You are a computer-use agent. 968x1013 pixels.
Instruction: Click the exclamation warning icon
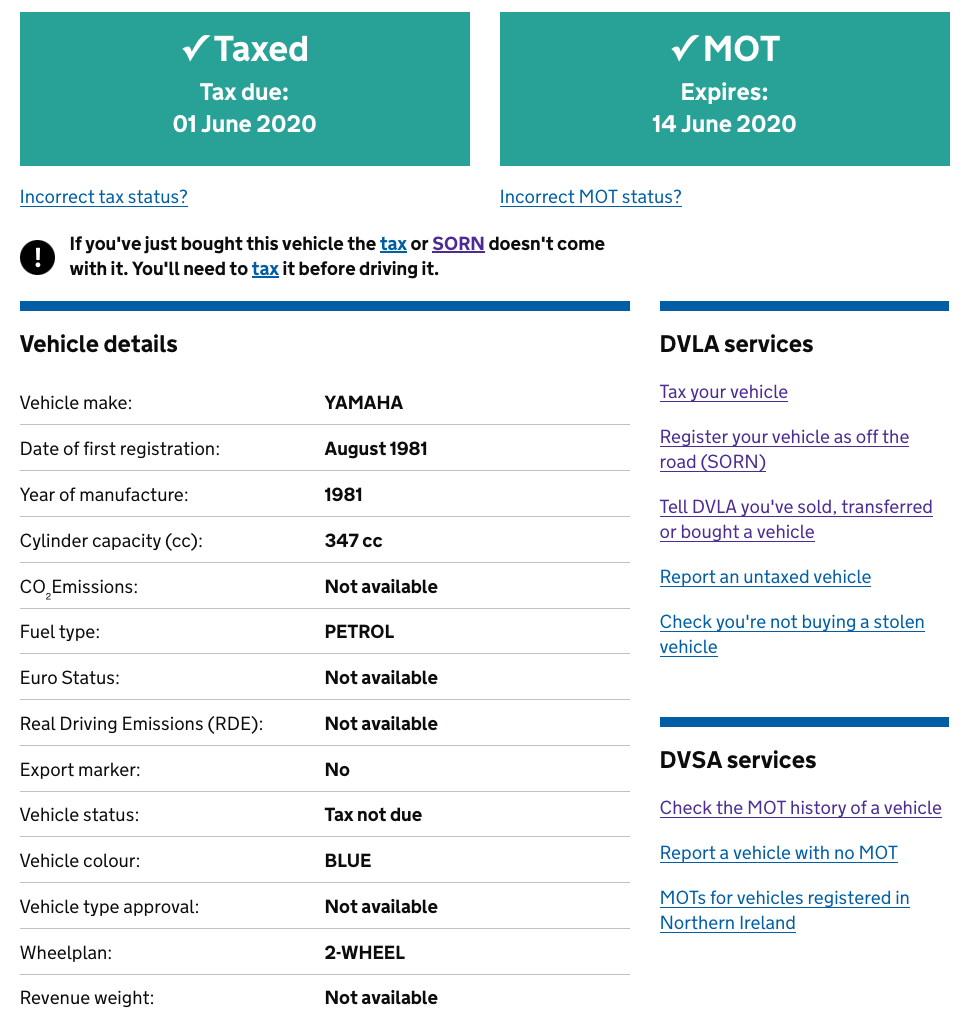(x=37, y=257)
